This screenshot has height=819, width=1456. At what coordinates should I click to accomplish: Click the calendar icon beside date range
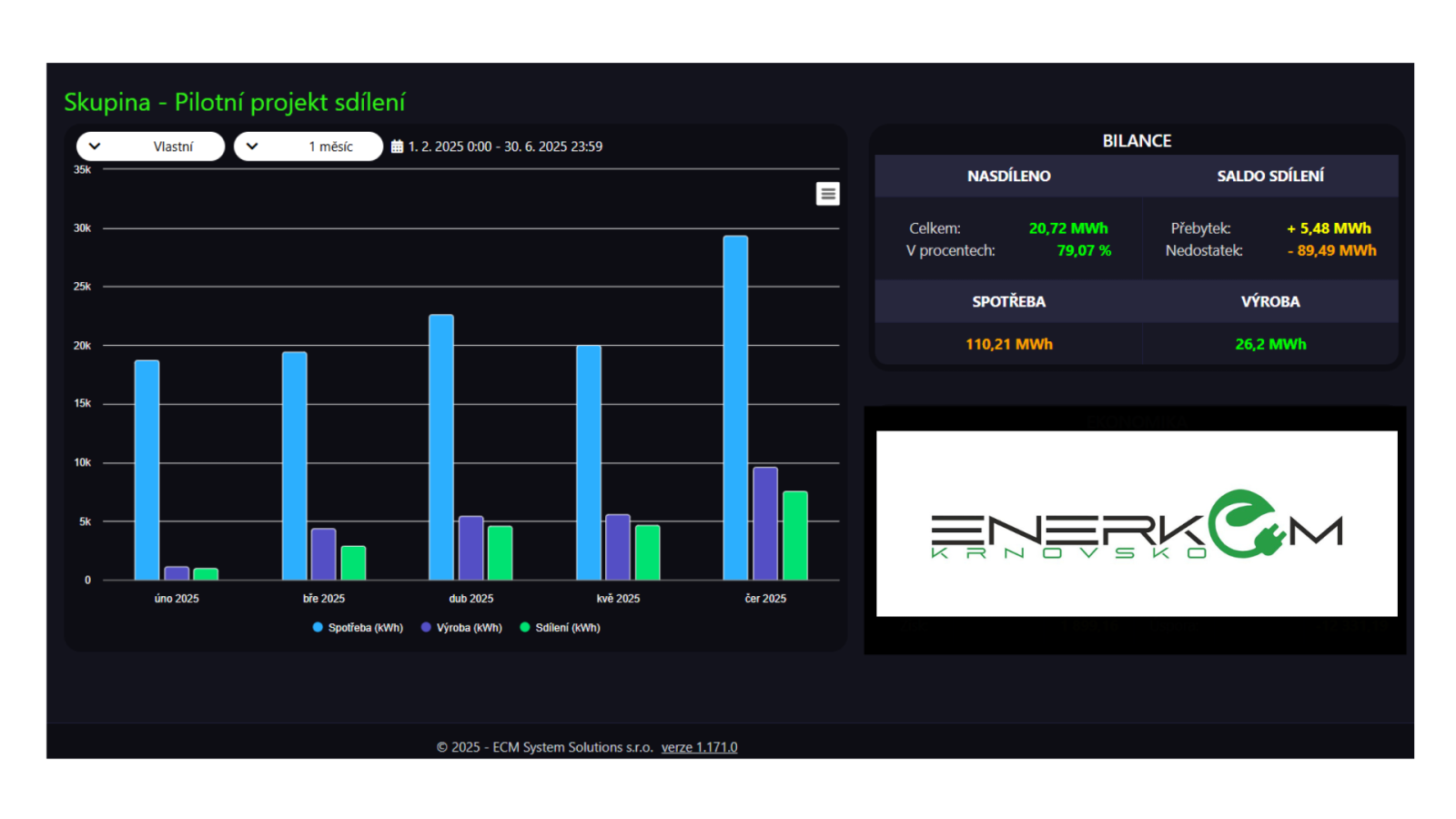(x=397, y=147)
